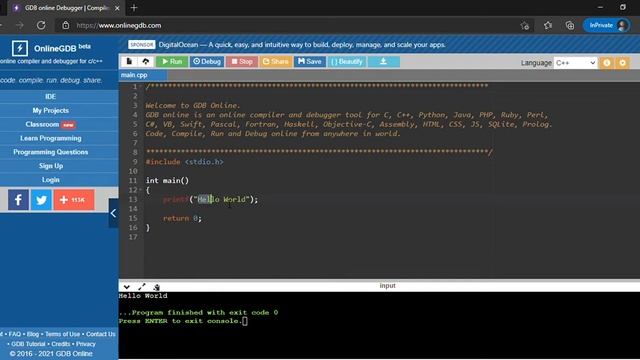Collapse the console with the down chevron
Screen dimensions: 640x360
click(x=127, y=287)
